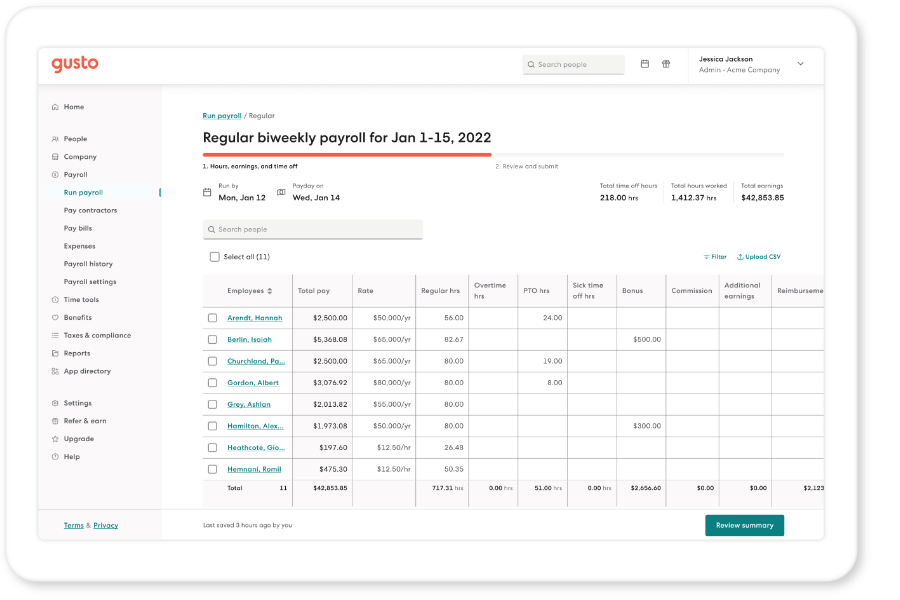900x600 pixels.
Task: Click the Upload CSV icon
Action: coord(741,257)
